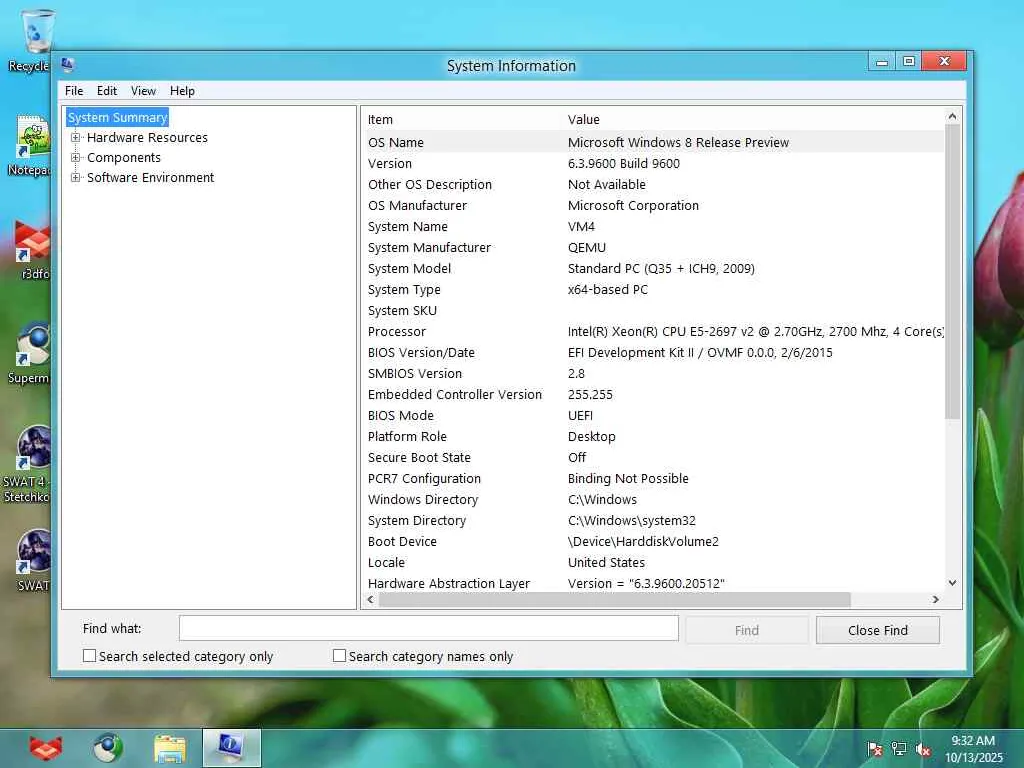Select System Summary in the tree
The height and width of the screenshot is (768, 1024).
pyautogui.click(x=118, y=118)
